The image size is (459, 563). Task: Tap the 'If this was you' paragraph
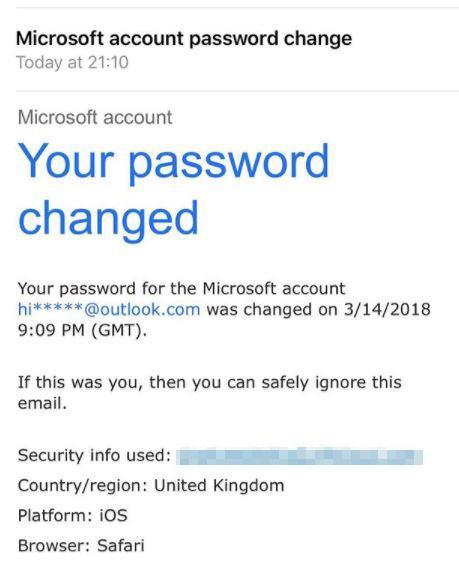point(210,393)
